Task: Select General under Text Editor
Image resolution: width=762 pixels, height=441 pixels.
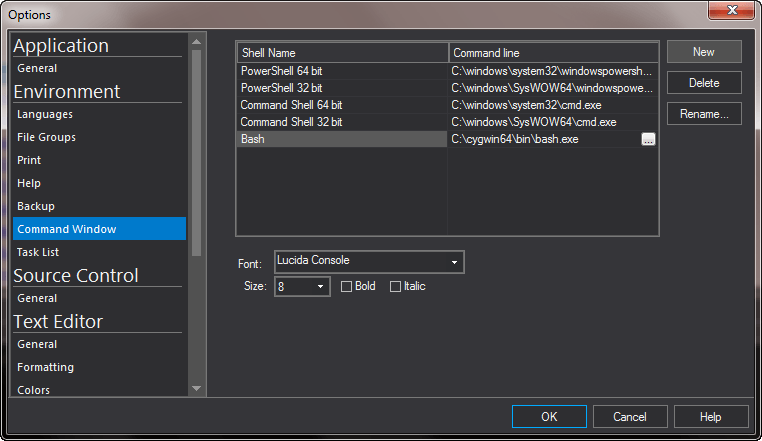Action: (x=99, y=344)
